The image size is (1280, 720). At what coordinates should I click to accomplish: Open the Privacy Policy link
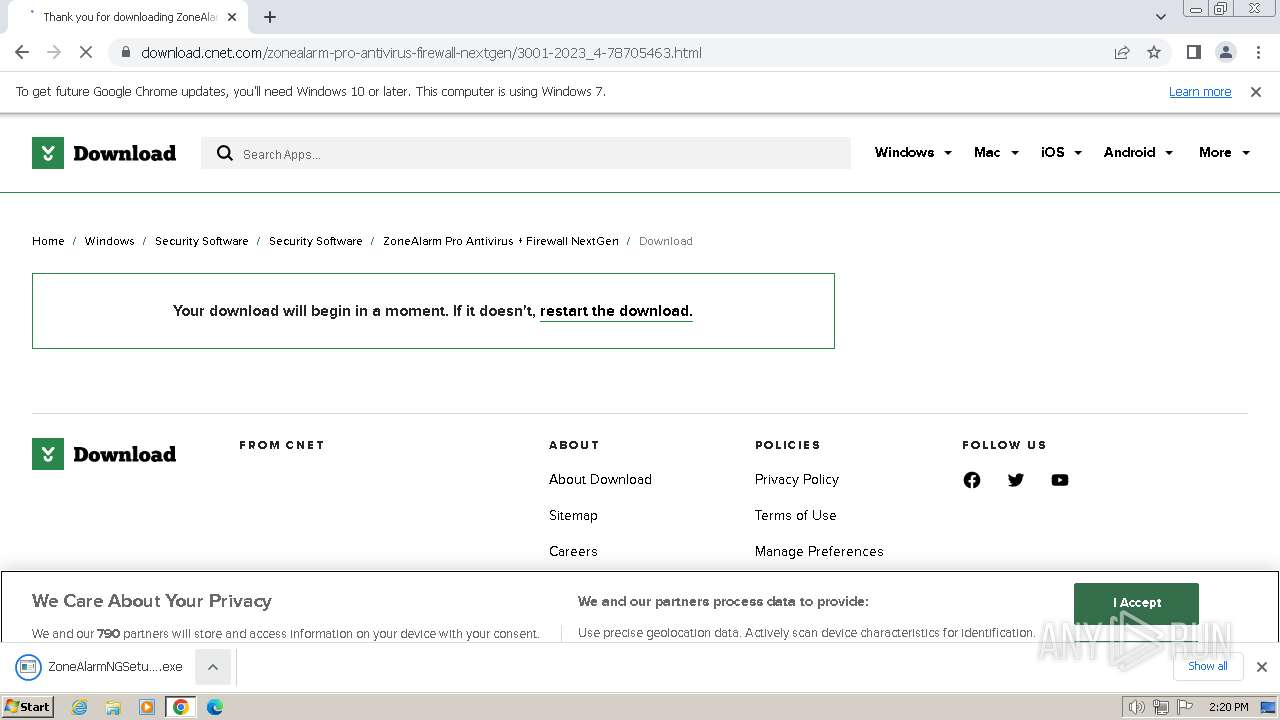click(797, 479)
